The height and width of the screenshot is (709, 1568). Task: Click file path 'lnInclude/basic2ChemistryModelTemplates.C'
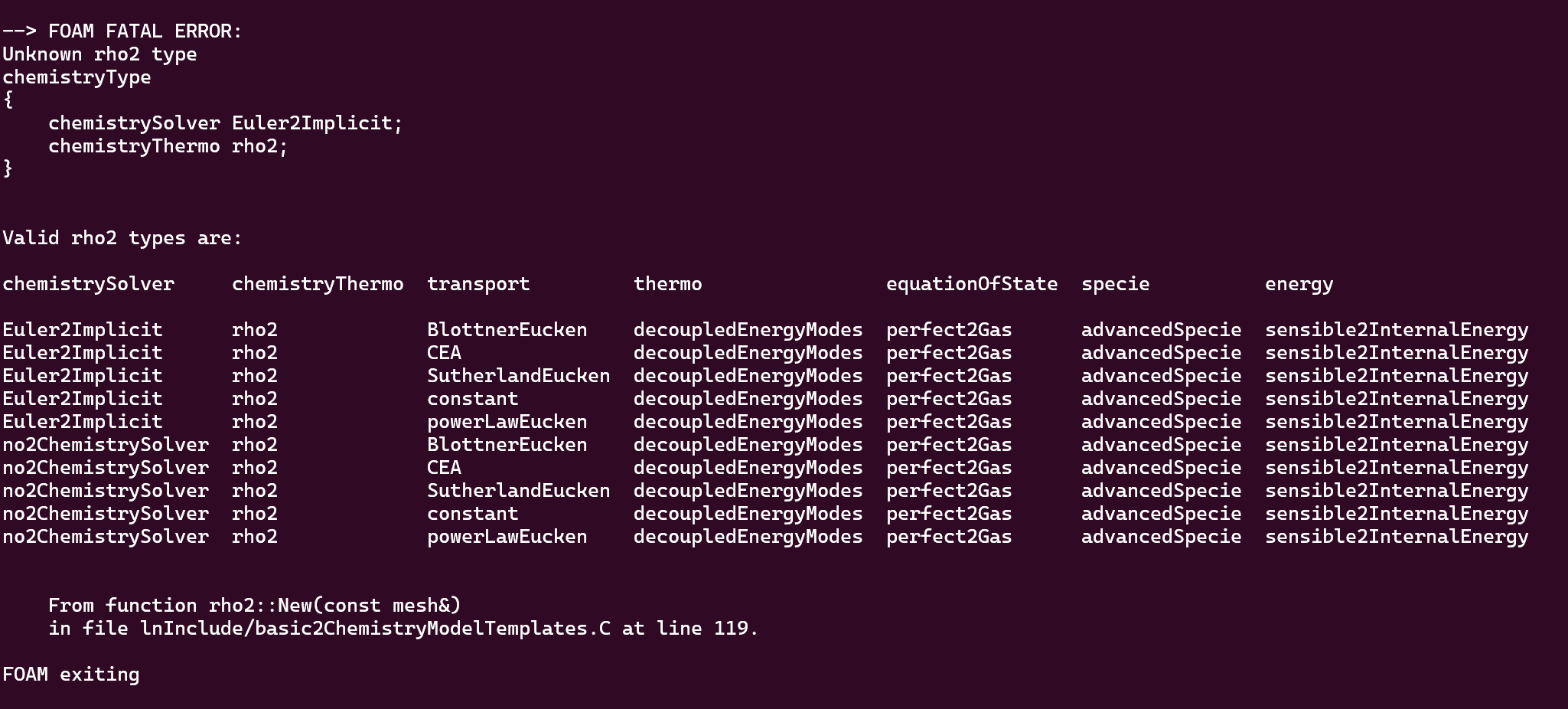(375, 629)
